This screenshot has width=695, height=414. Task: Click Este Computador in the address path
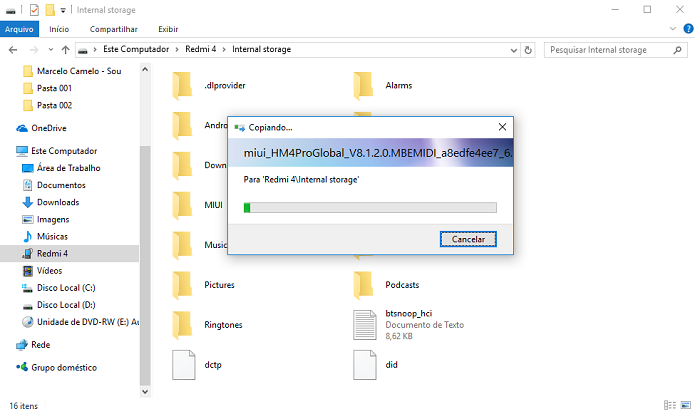tap(136, 49)
